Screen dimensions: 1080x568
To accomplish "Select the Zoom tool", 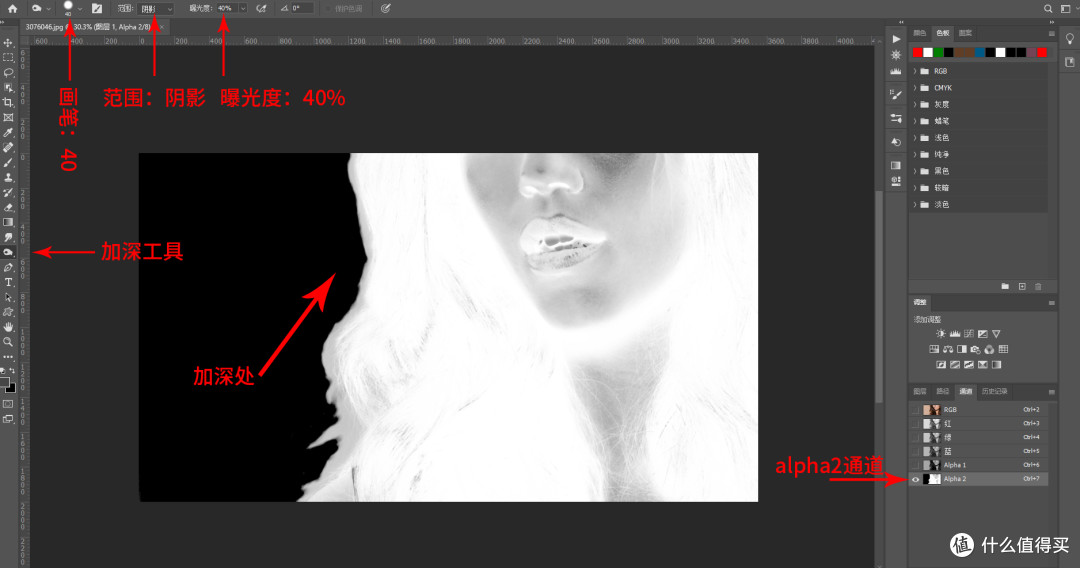I will [8, 341].
